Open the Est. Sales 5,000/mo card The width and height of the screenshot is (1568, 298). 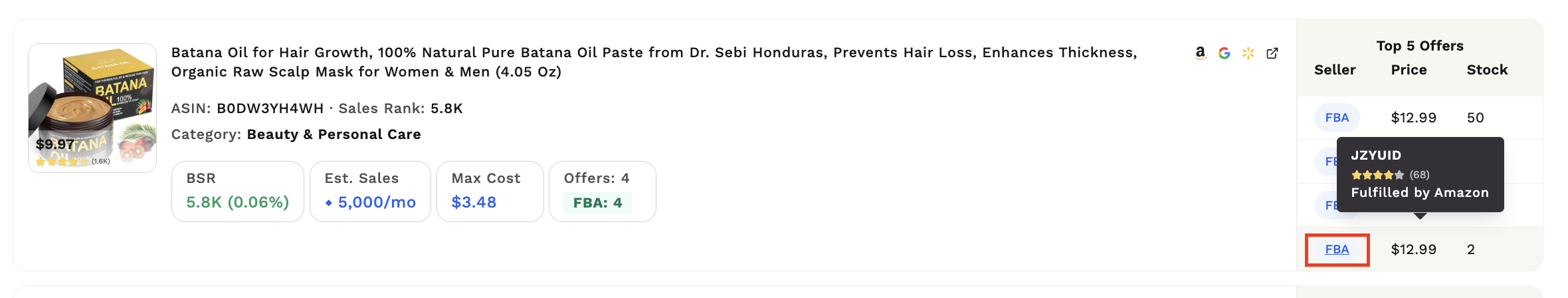370,192
